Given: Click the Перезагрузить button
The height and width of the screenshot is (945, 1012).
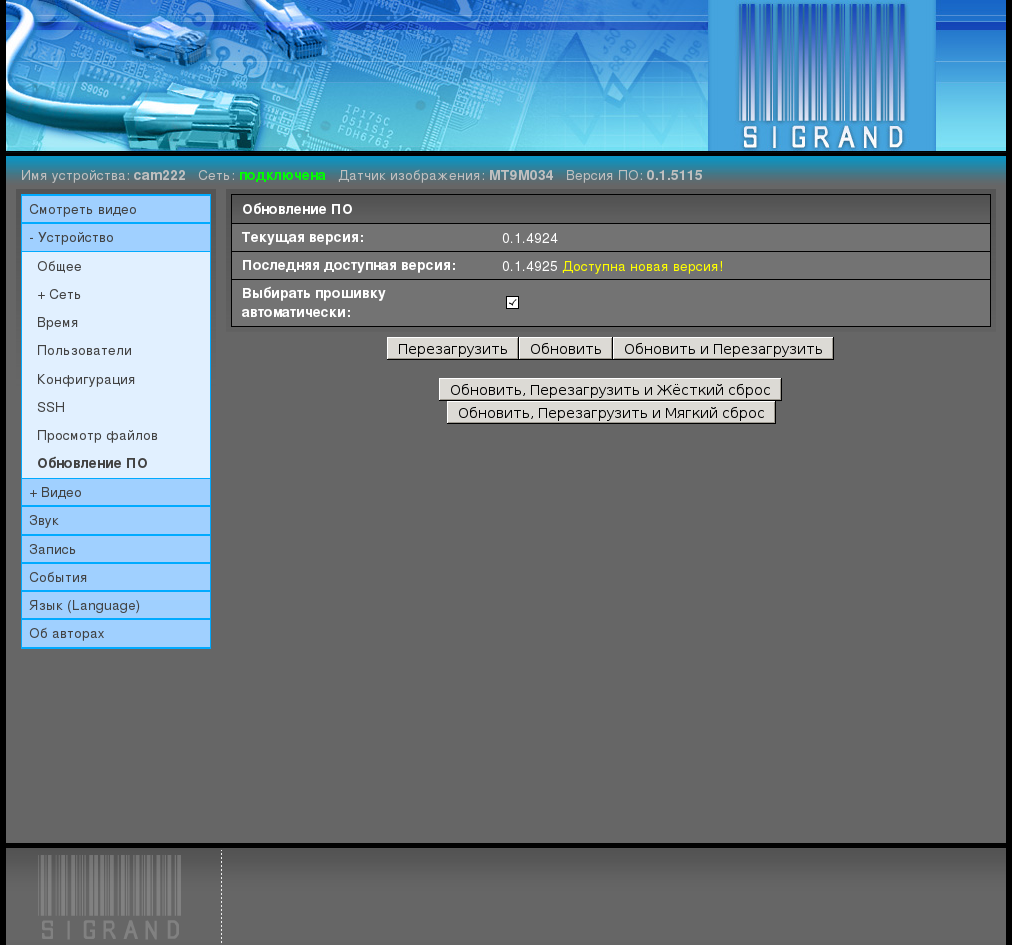Looking at the screenshot, I should [x=452, y=349].
